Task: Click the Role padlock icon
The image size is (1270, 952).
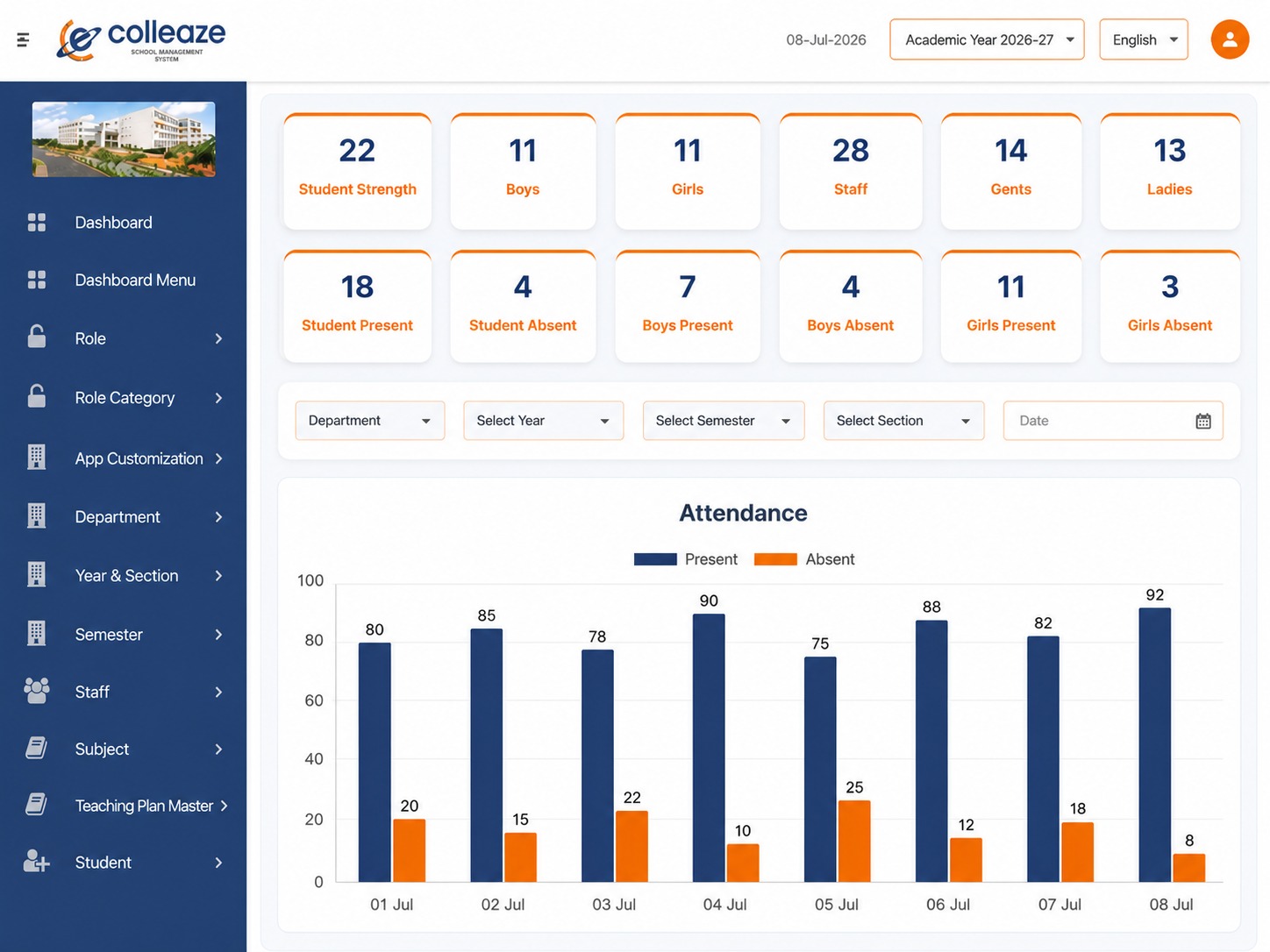Action: 37,337
